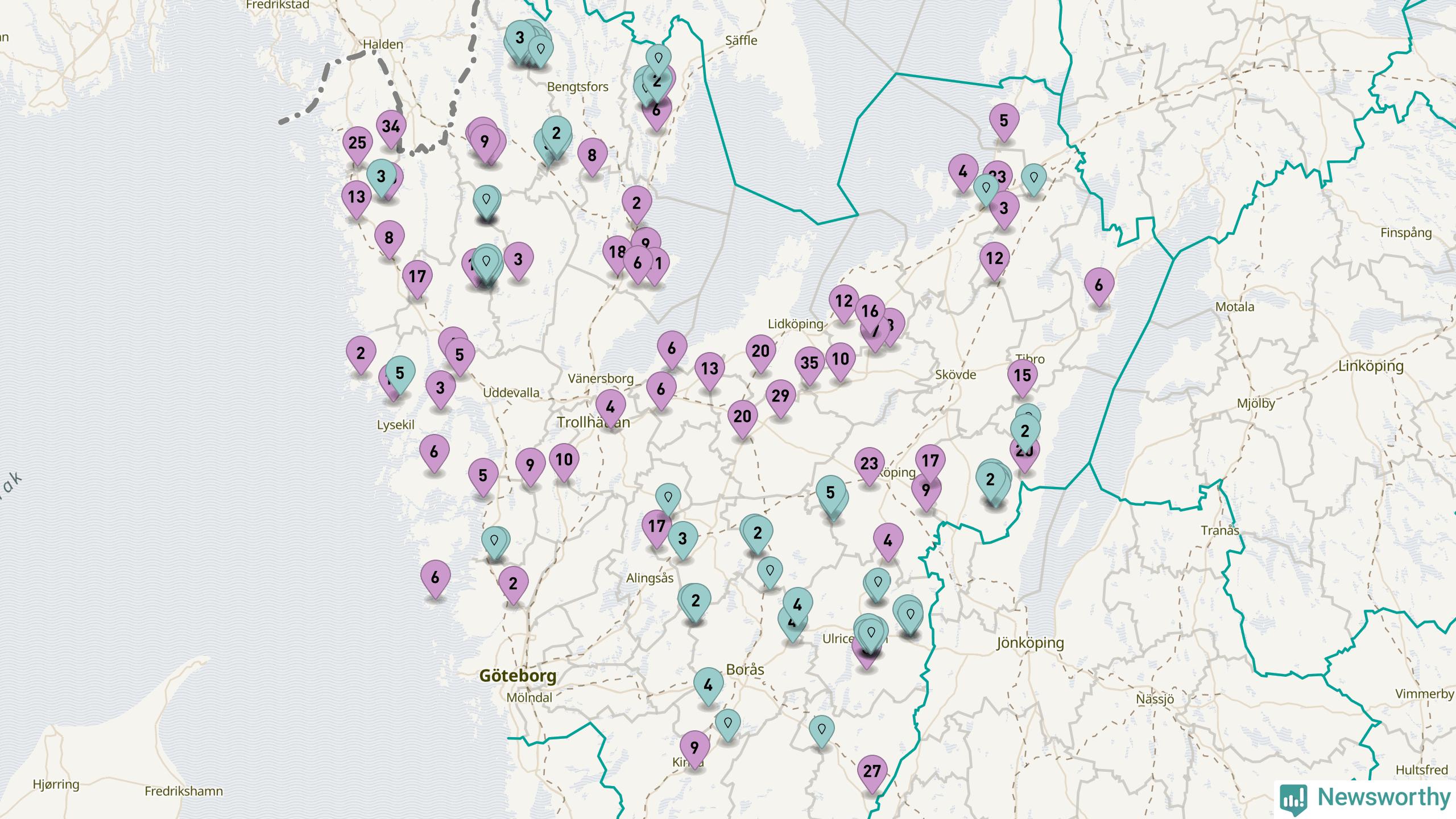Select the Bengtsfors town label

tap(578, 87)
